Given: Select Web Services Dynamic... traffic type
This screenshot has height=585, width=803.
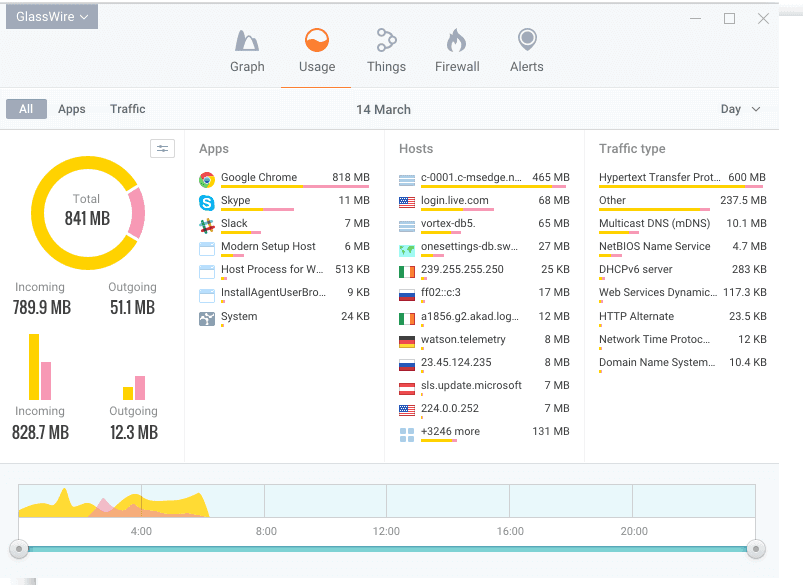Looking at the screenshot, I should coord(682,295).
